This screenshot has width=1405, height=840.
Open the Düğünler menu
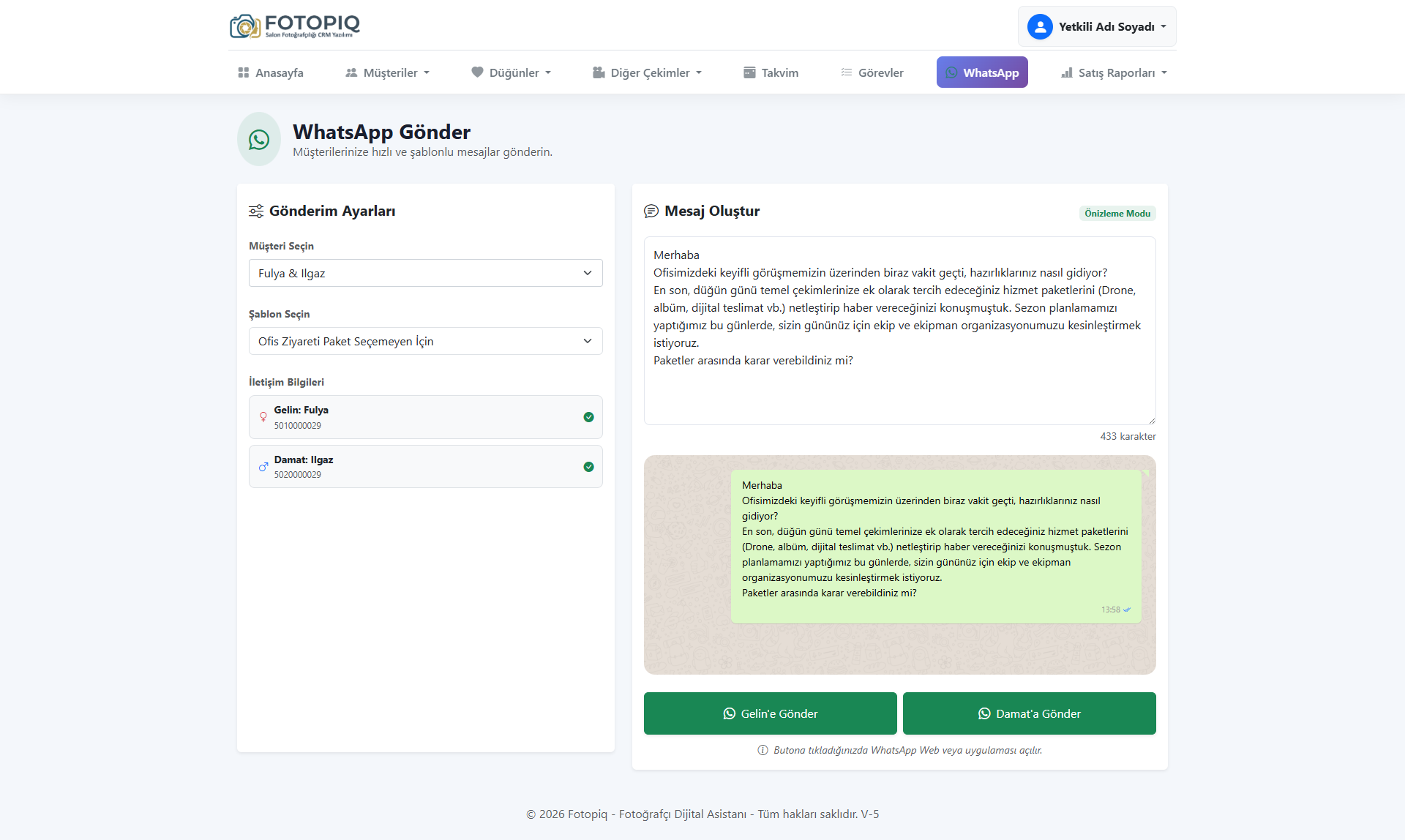[511, 72]
